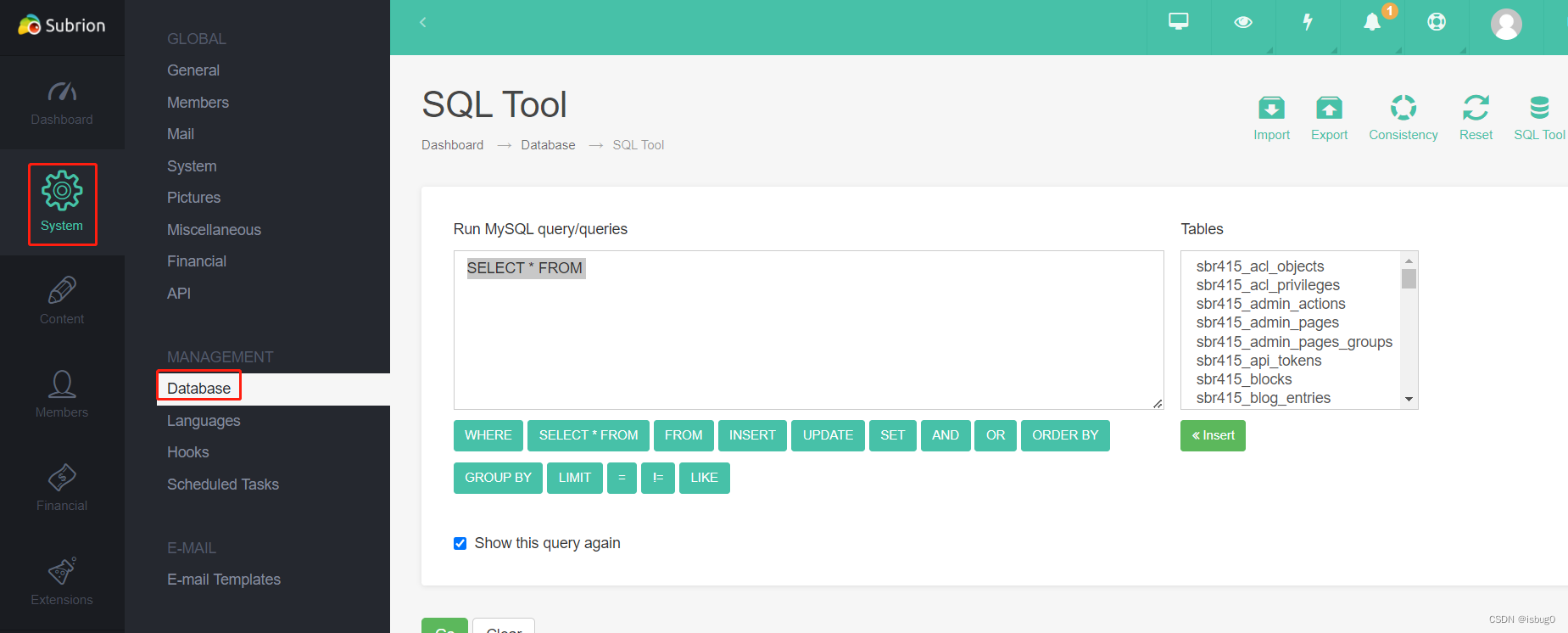Click the SET keyword button
This screenshot has width=1568, height=633.
click(892, 435)
